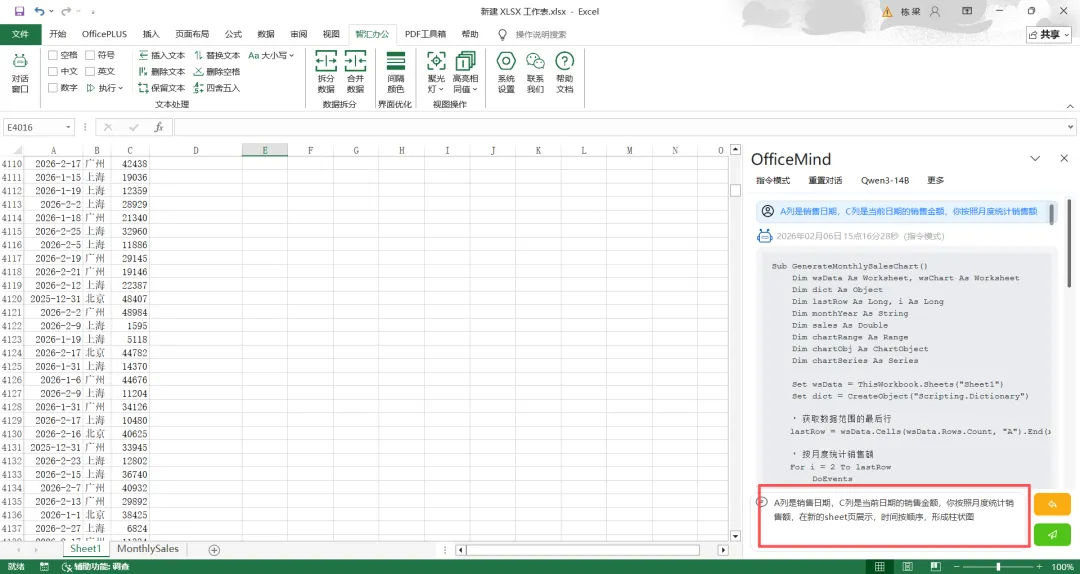Click the macro record icon in status bar
The height and width of the screenshot is (574, 1080).
[x=44, y=566]
